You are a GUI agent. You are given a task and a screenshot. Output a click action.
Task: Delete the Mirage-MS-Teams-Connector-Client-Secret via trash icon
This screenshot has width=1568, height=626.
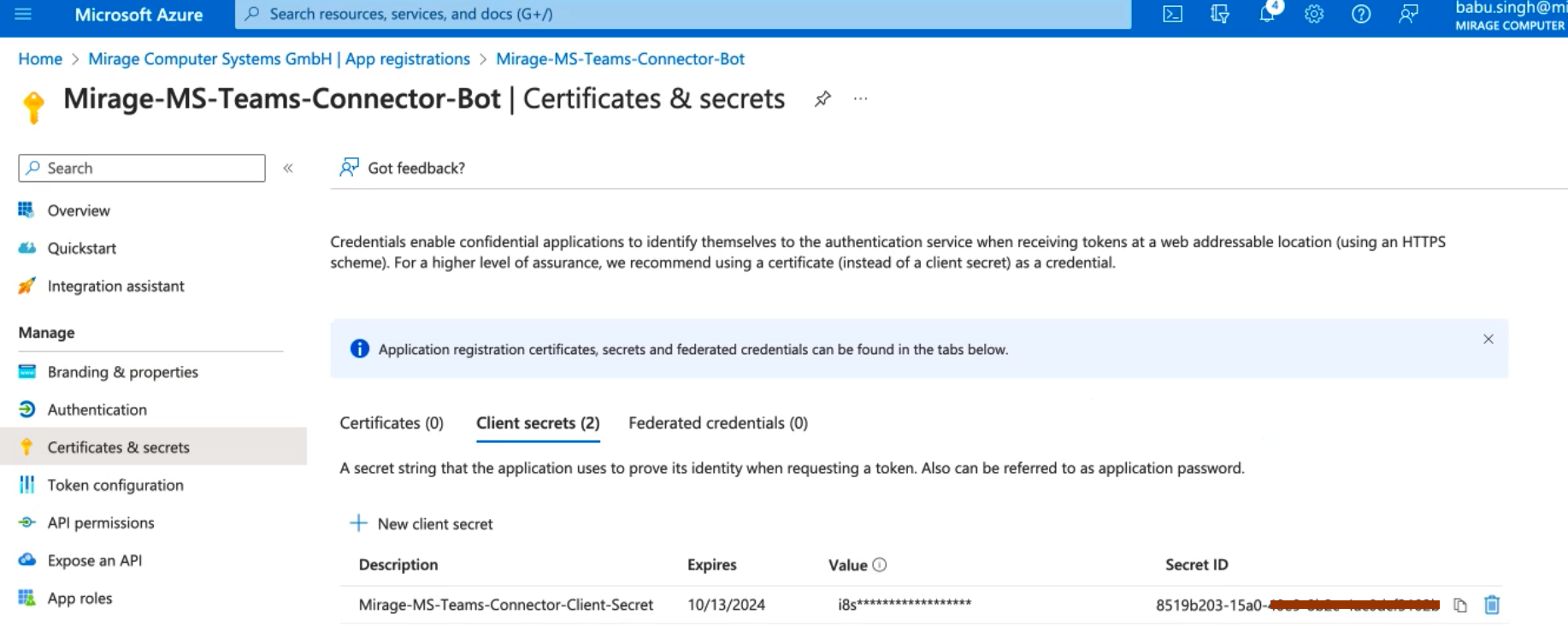point(1492,605)
